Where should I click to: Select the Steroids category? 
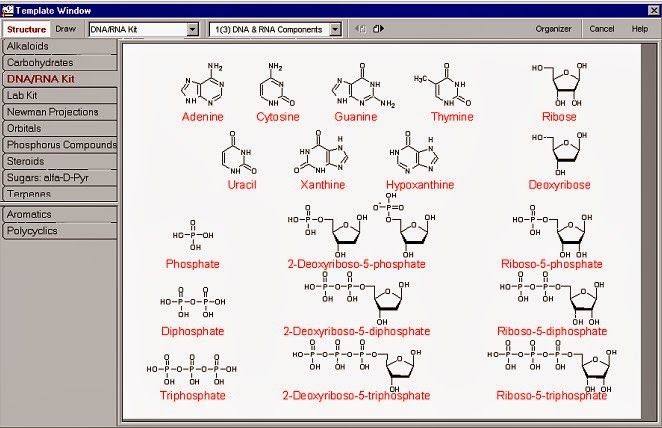60,161
